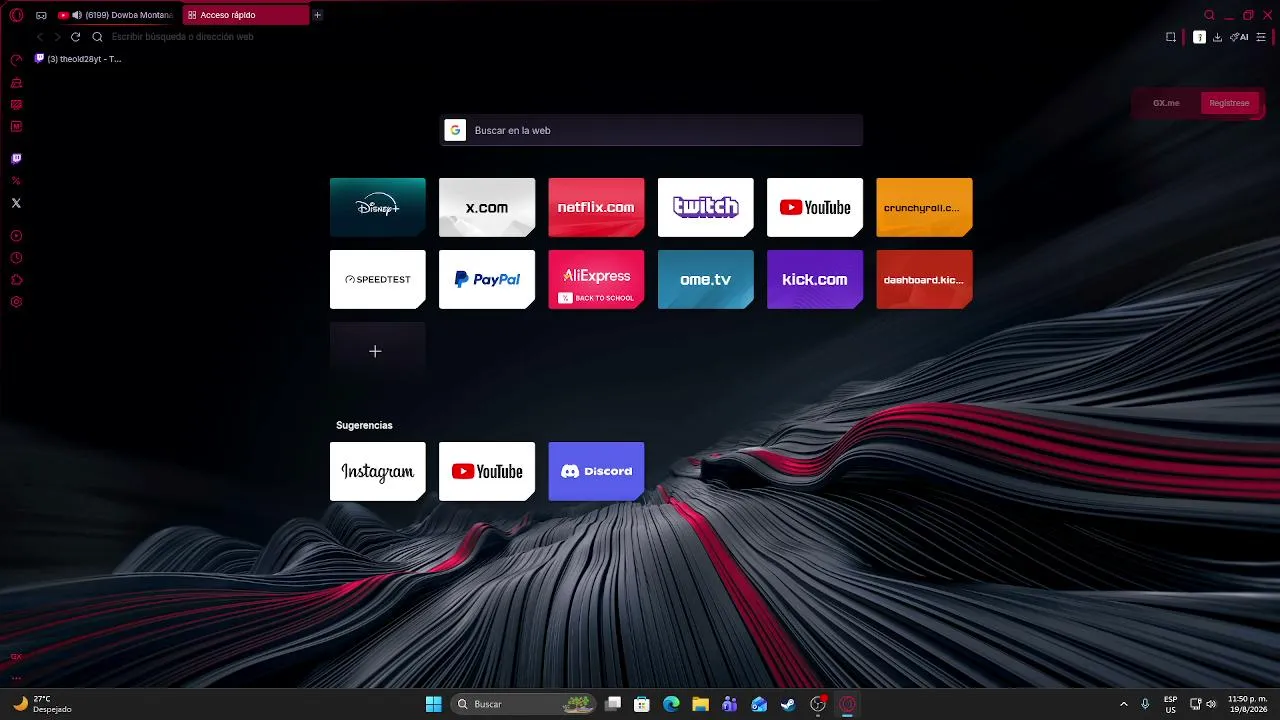Open the Disney+ speed dial tile
This screenshot has height=720, width=1280.
coord(378,207)
